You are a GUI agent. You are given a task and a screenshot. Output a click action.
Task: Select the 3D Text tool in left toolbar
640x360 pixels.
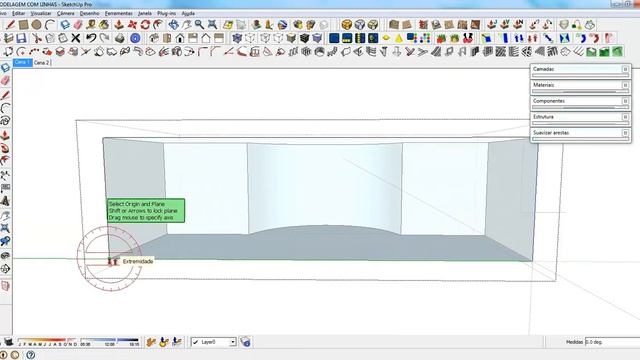point(5,201)
